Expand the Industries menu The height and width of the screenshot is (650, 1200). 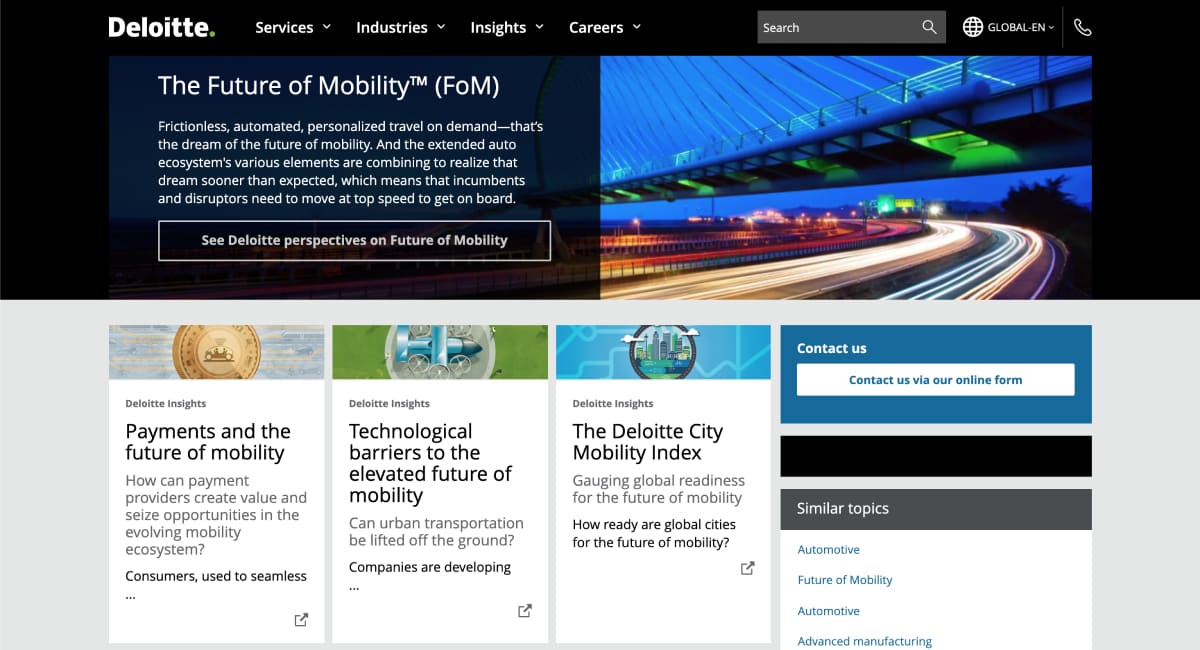[401, 27]
